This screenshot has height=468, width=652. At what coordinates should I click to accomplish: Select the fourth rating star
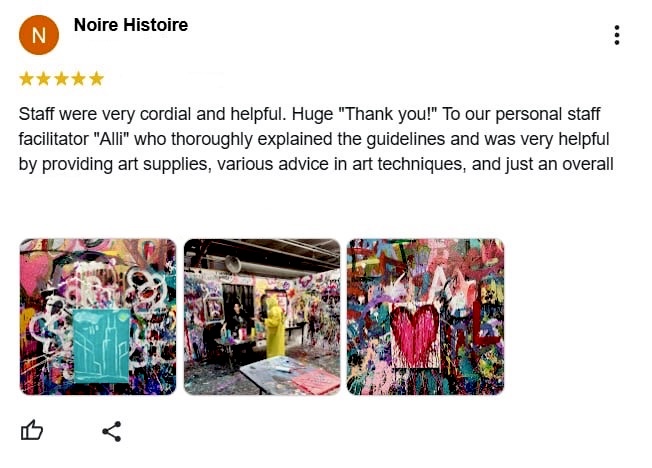tap(79, 79)
